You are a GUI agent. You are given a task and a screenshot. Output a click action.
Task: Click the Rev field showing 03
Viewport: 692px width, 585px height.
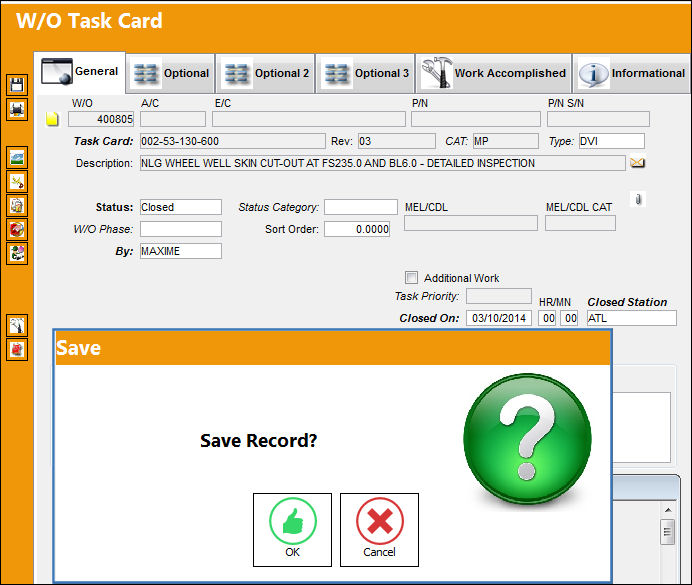click(x=397, y=141)
